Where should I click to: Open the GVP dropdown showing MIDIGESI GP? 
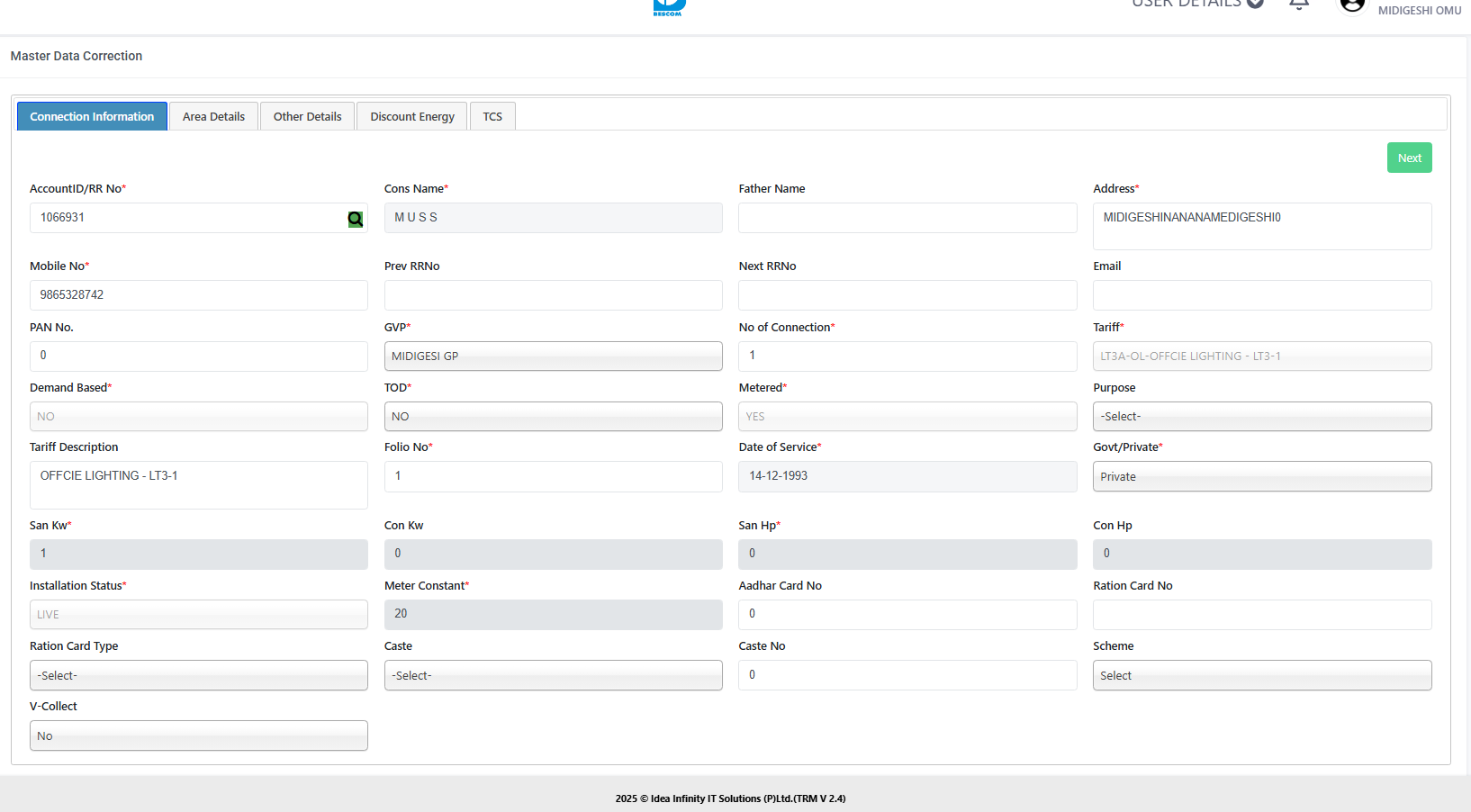pyautogui.click(x=553, y=356)
